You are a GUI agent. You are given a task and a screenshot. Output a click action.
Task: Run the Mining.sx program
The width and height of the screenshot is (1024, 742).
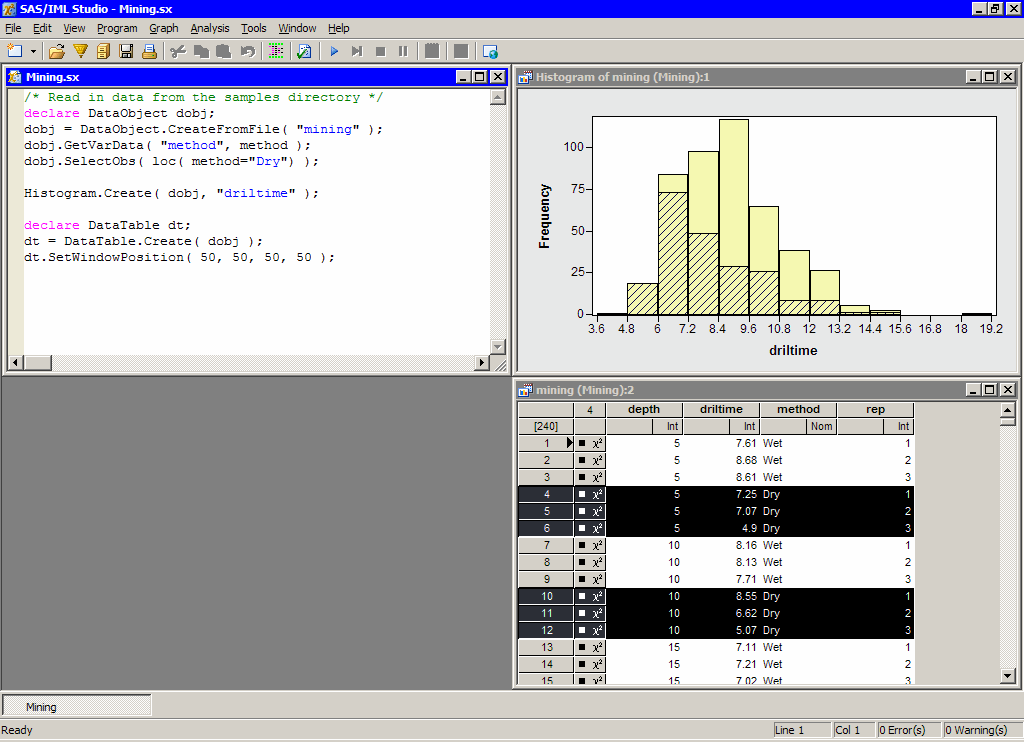[333, 51]
